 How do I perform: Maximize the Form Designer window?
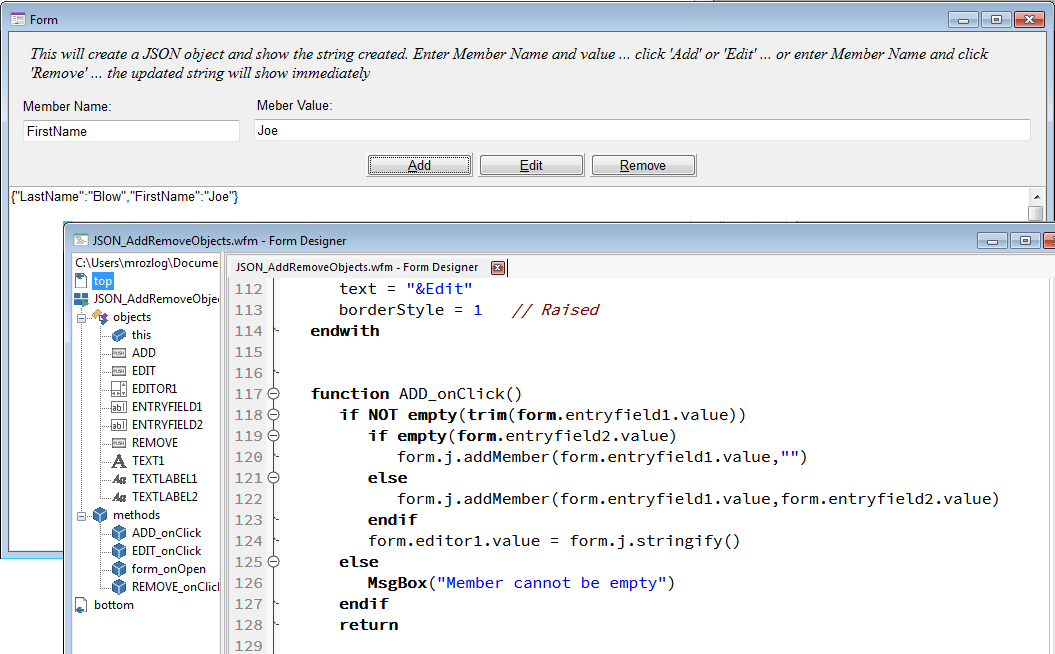click(1025, 241)
